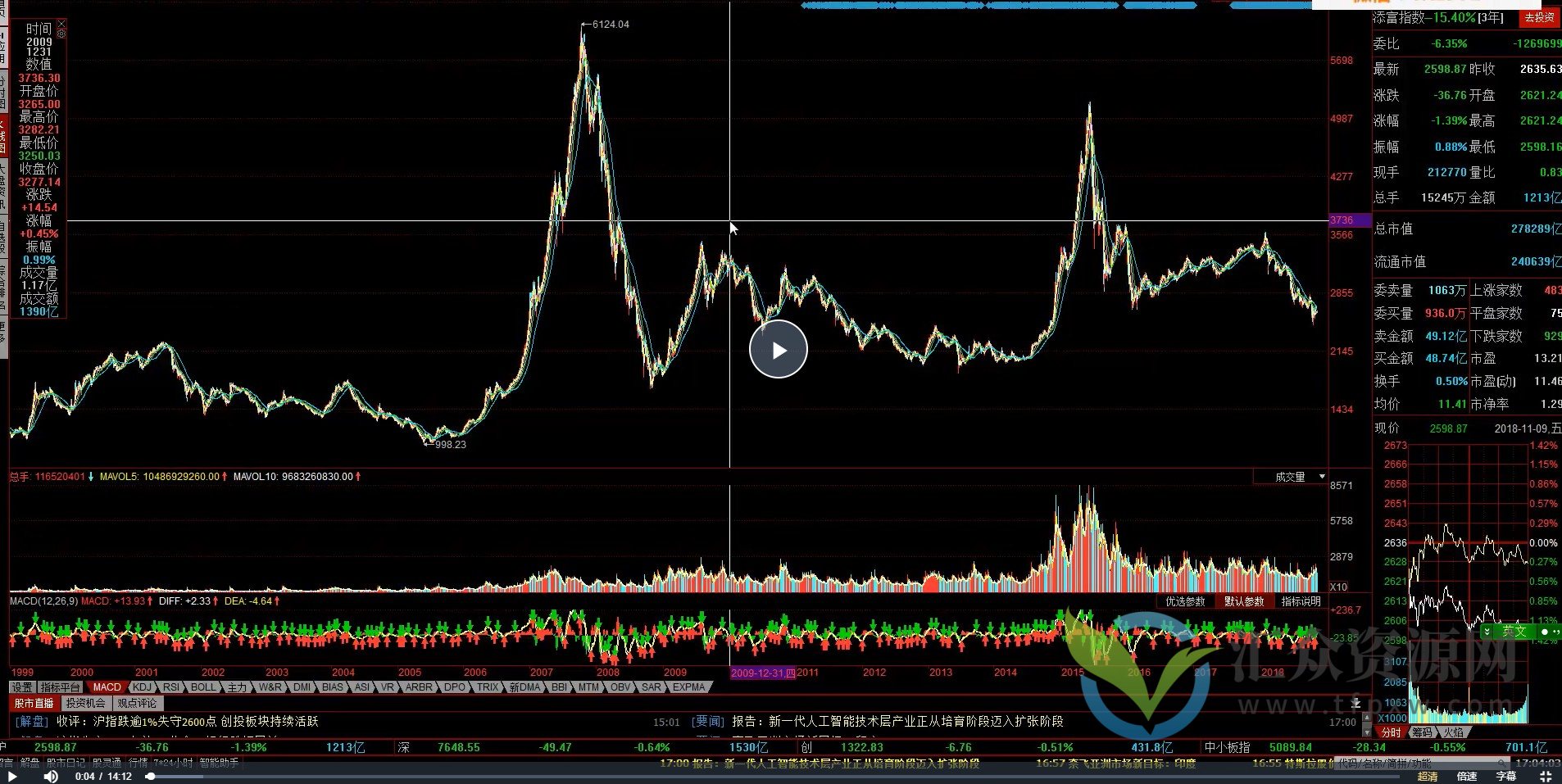
Task: Click the 指标说明 button
Action: (1301, 601)
